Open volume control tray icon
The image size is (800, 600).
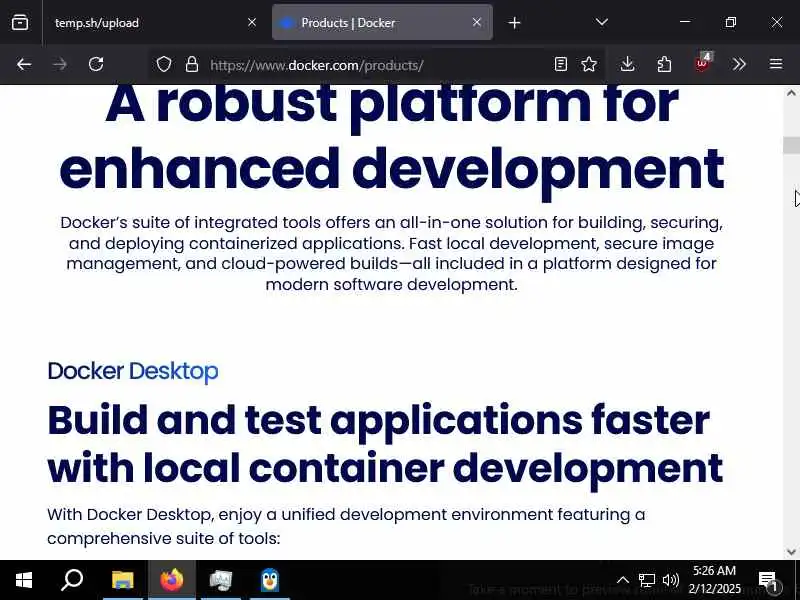tap(670, 580)
